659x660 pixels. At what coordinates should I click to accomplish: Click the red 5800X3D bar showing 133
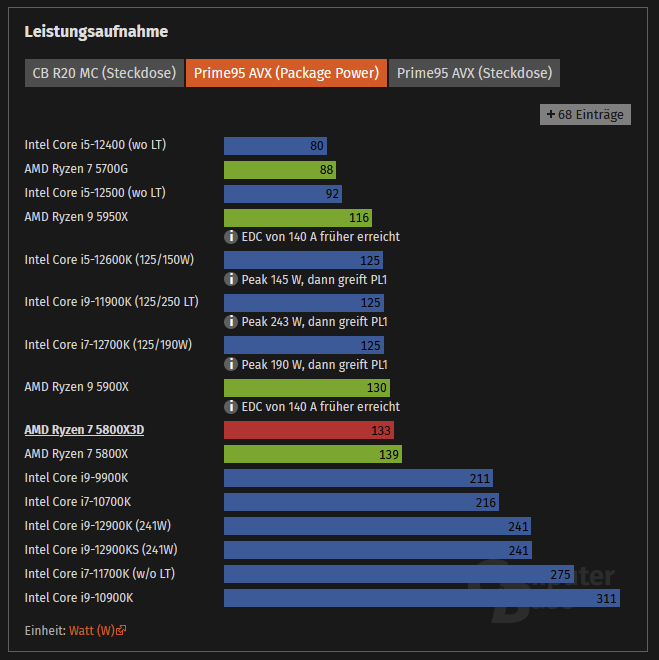click(x=309, y=430)
